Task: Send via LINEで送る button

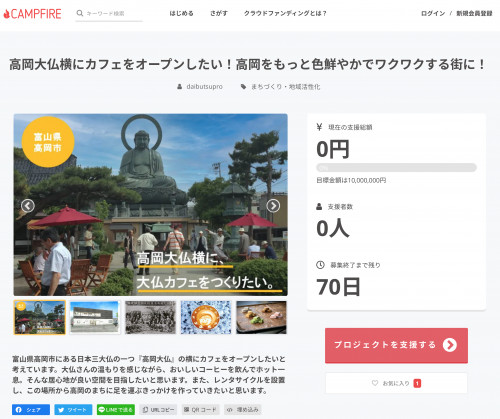Action: click(x=116, y=410)
